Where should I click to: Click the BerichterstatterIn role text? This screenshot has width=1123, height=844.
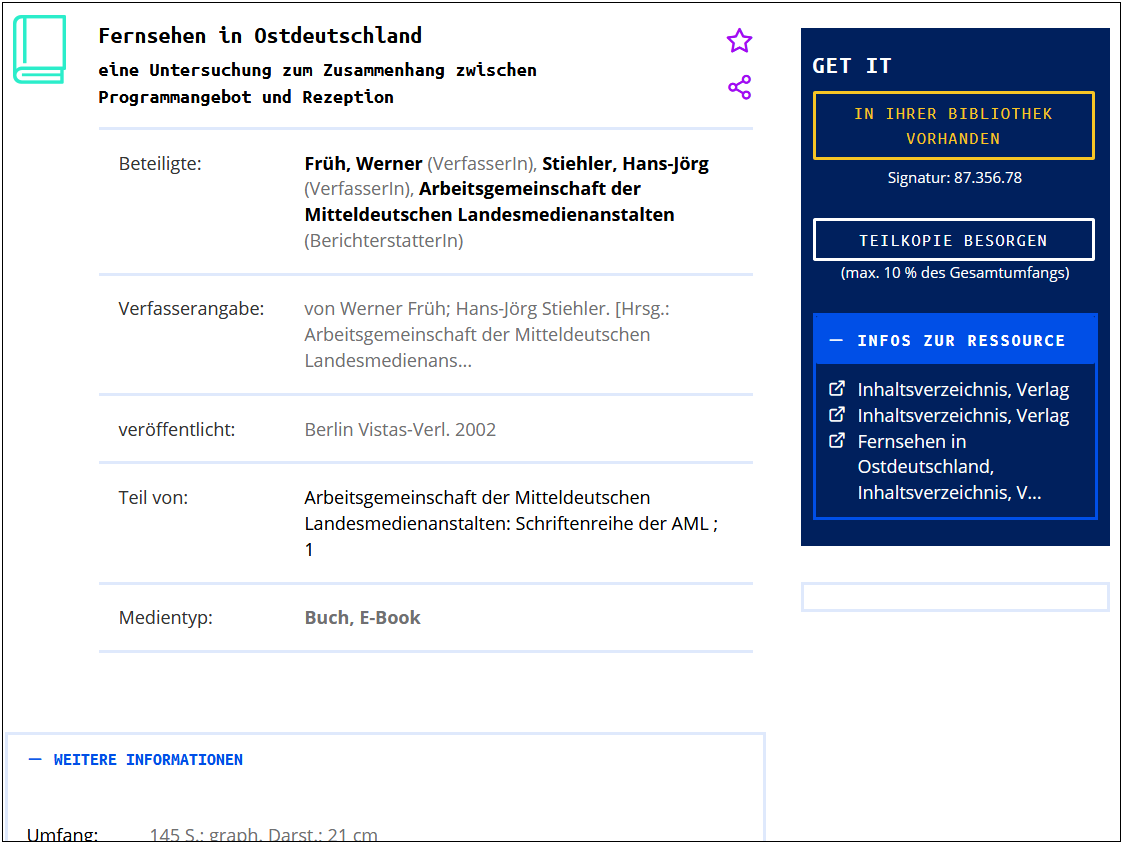(384, 241)
